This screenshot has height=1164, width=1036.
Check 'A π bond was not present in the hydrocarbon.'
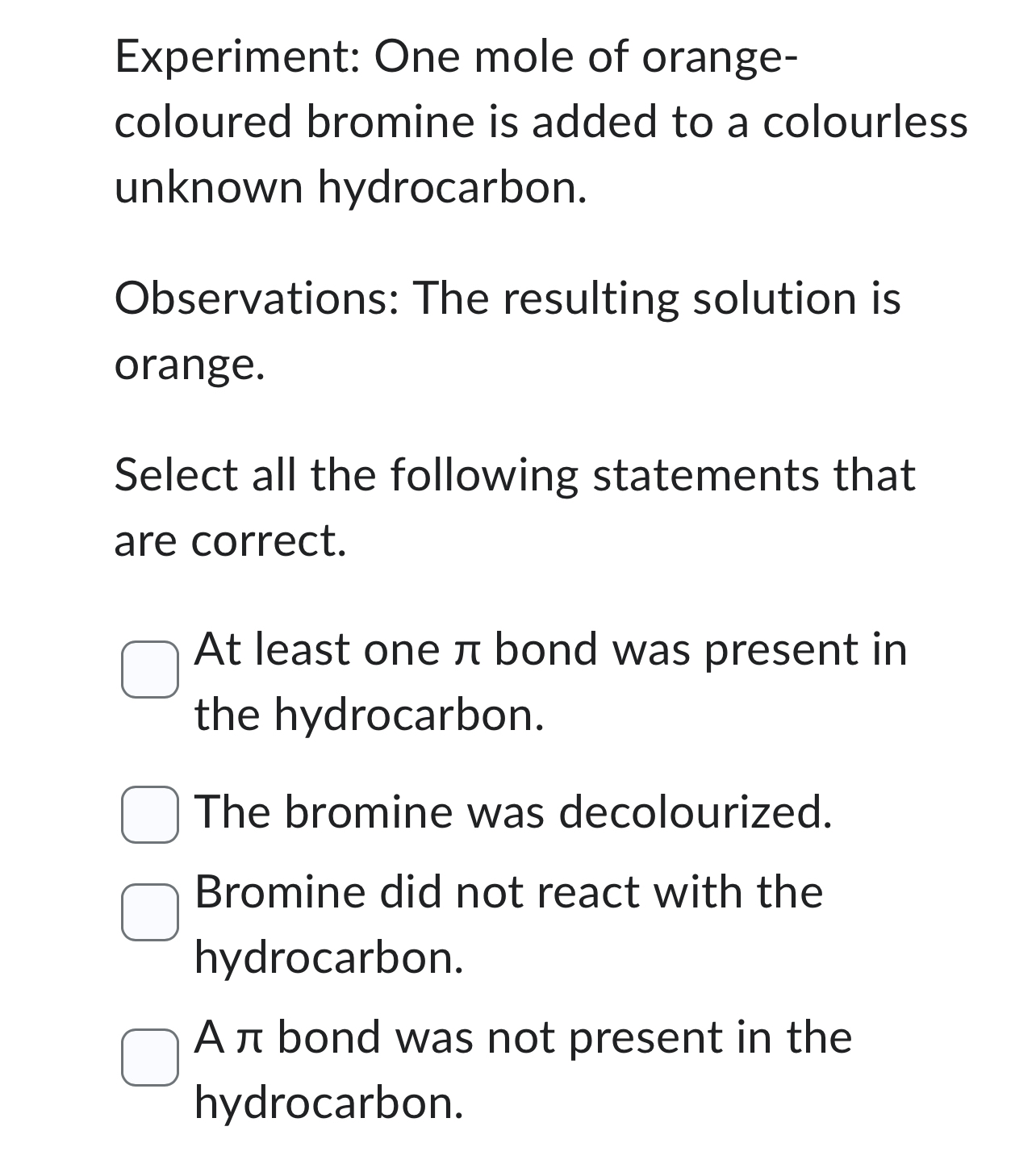tap(151, 1058)
